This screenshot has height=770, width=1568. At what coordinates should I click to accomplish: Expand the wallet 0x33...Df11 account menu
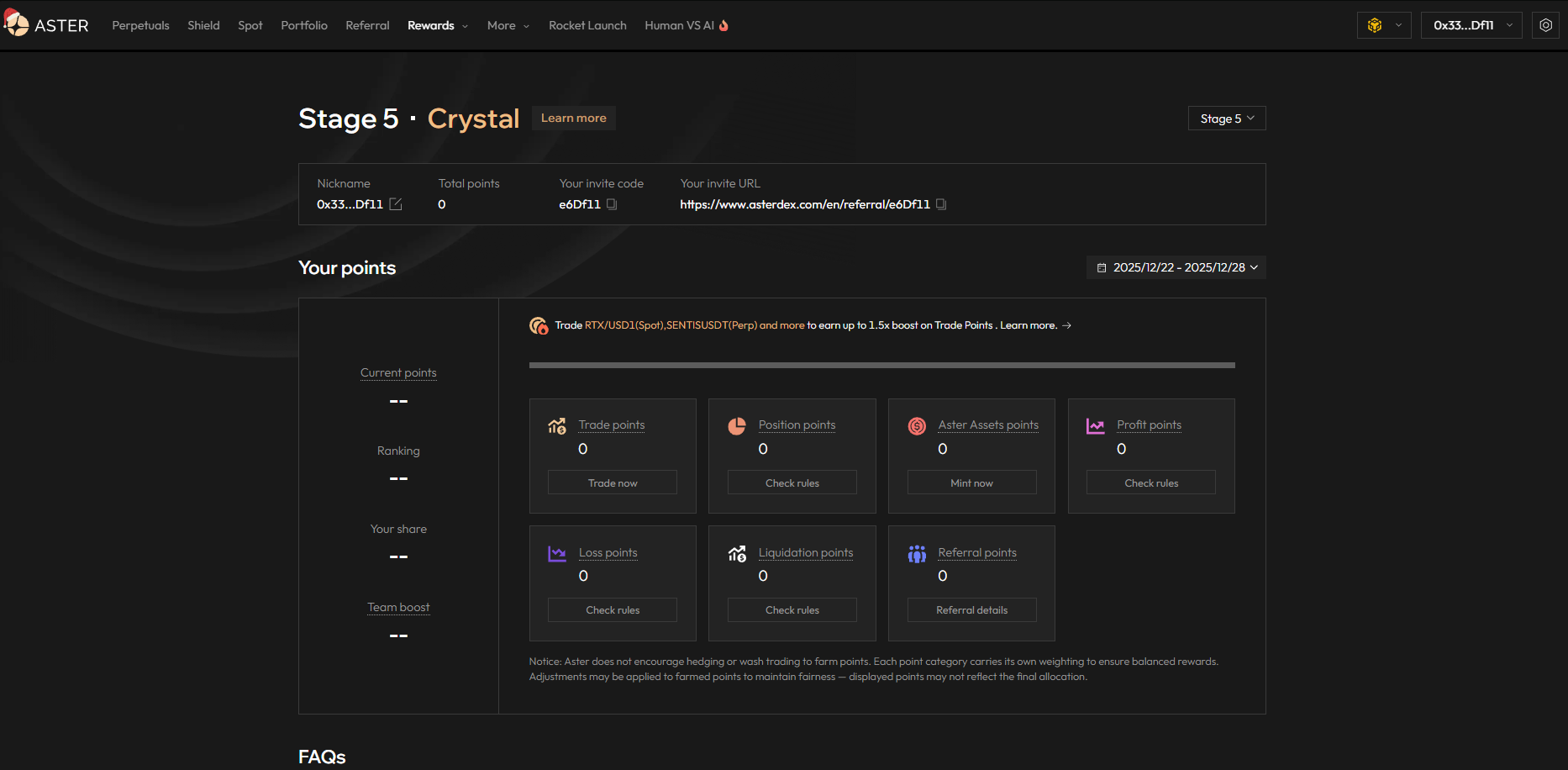[x=1471, y=25]
